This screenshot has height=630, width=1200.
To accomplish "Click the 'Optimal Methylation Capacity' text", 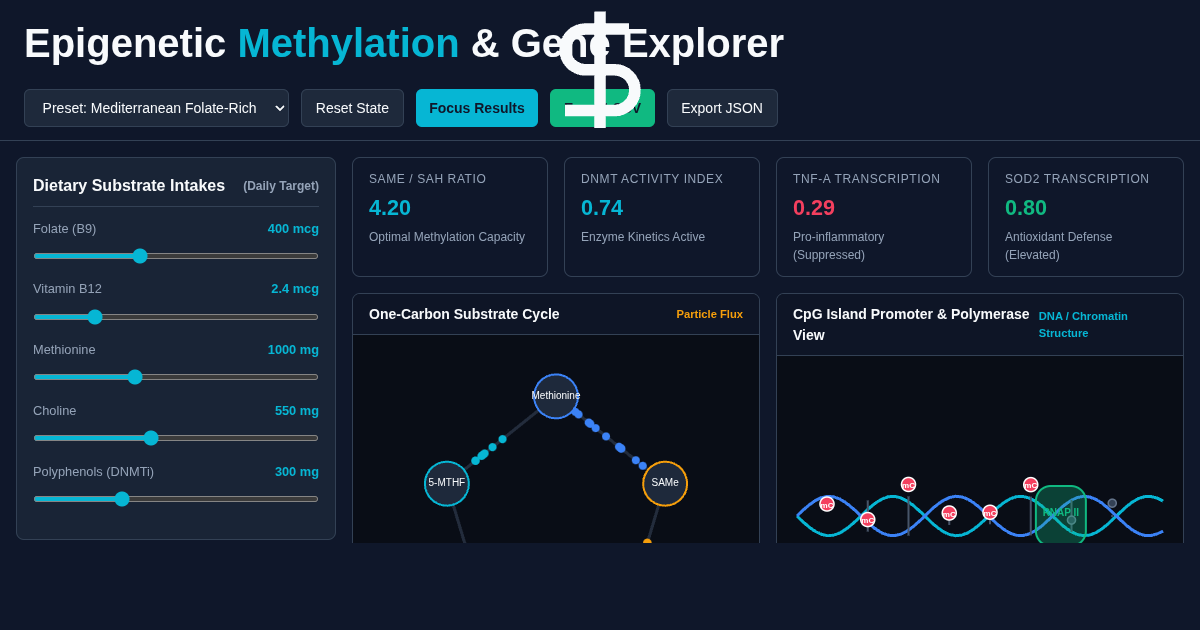I will click(x=447, y=237).
